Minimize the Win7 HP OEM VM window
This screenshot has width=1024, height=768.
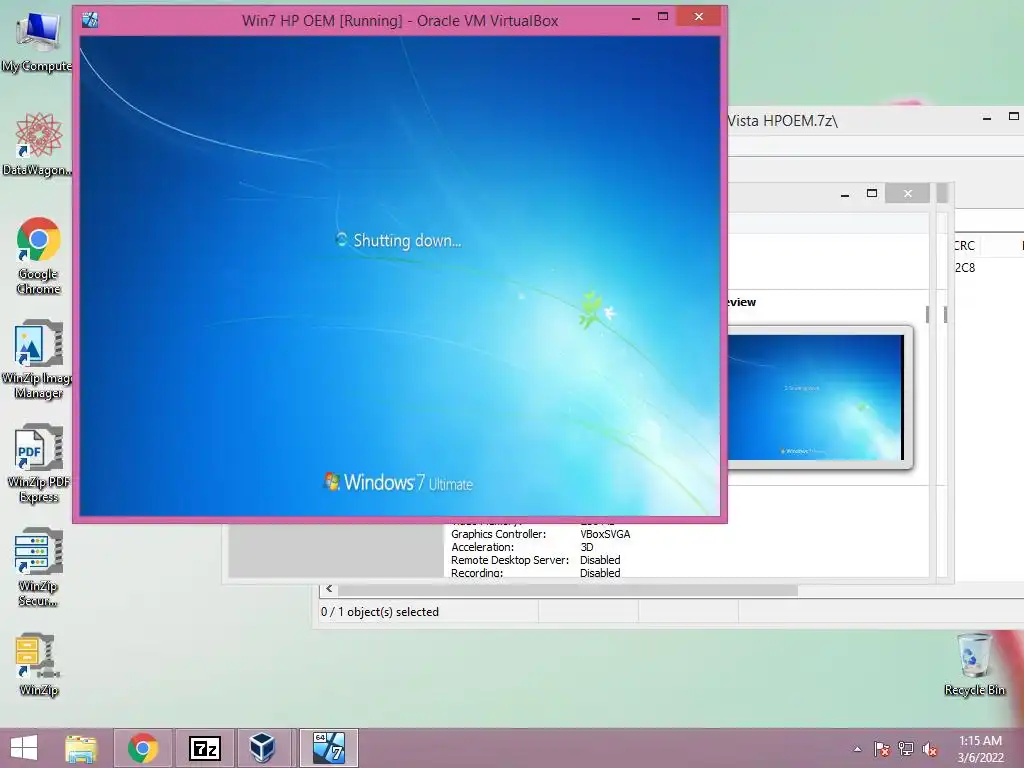click(x=635, y=18)
